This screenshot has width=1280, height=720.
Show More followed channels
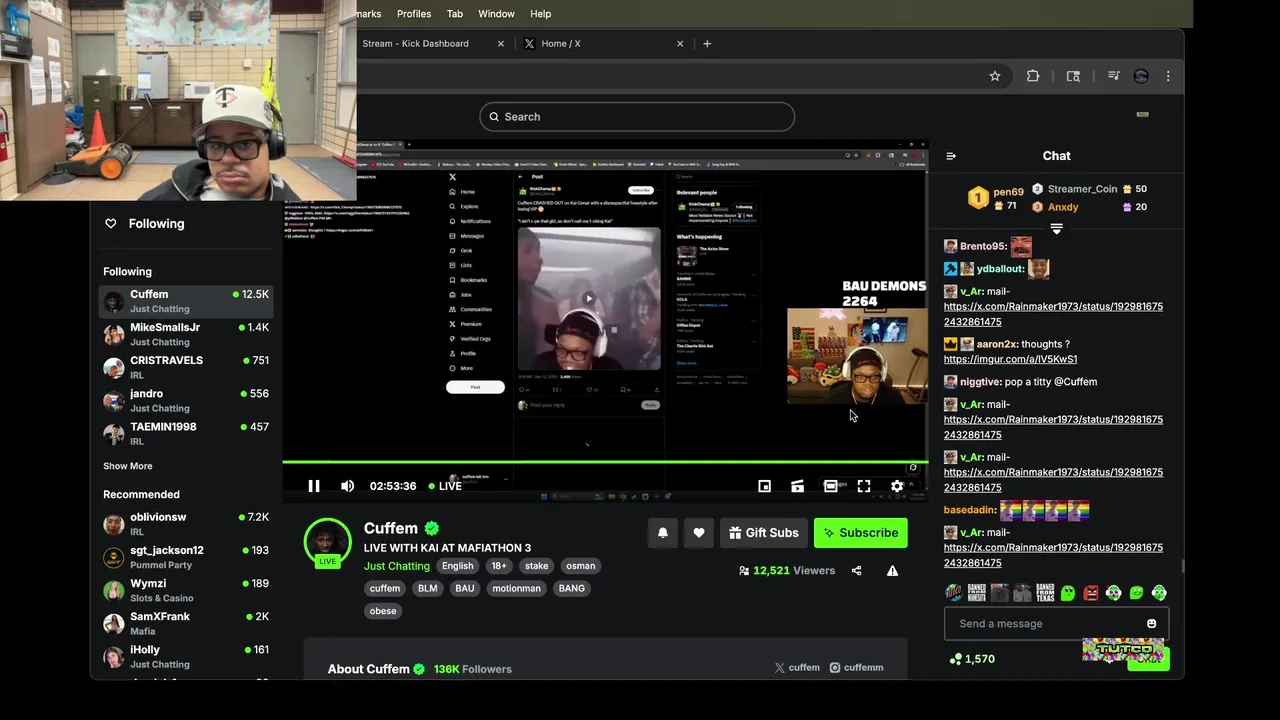click(x=128, y=466)
